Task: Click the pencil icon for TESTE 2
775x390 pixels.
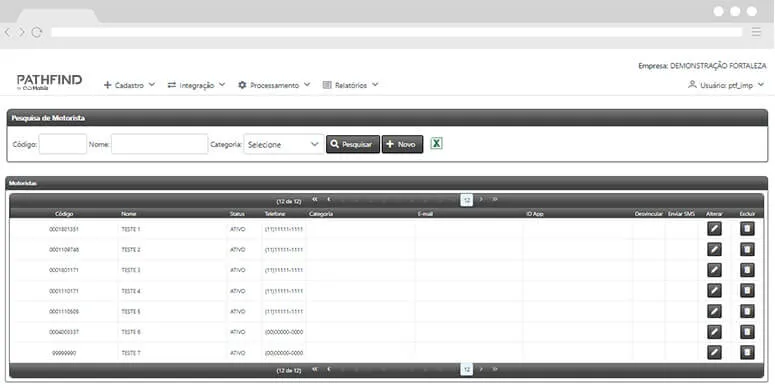Action: coord(714,250)
